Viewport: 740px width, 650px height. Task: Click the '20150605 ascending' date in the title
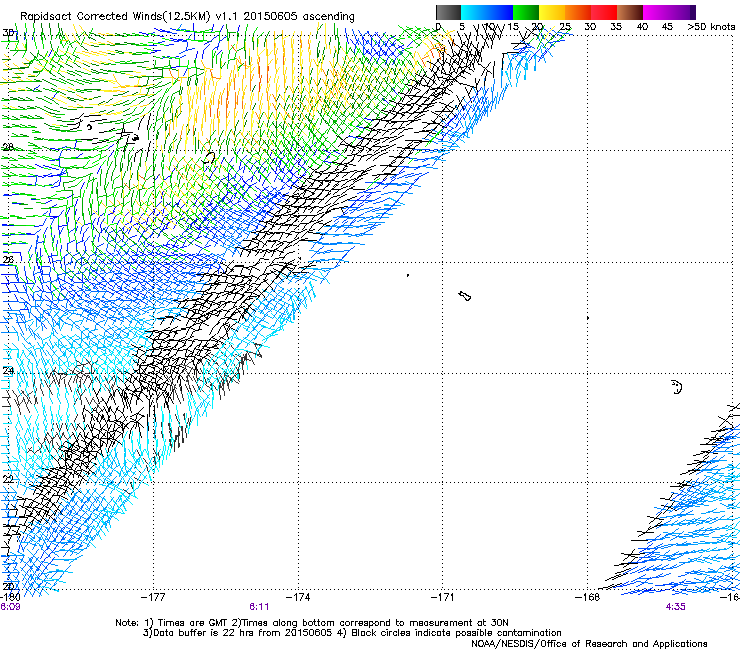point(299,16)
